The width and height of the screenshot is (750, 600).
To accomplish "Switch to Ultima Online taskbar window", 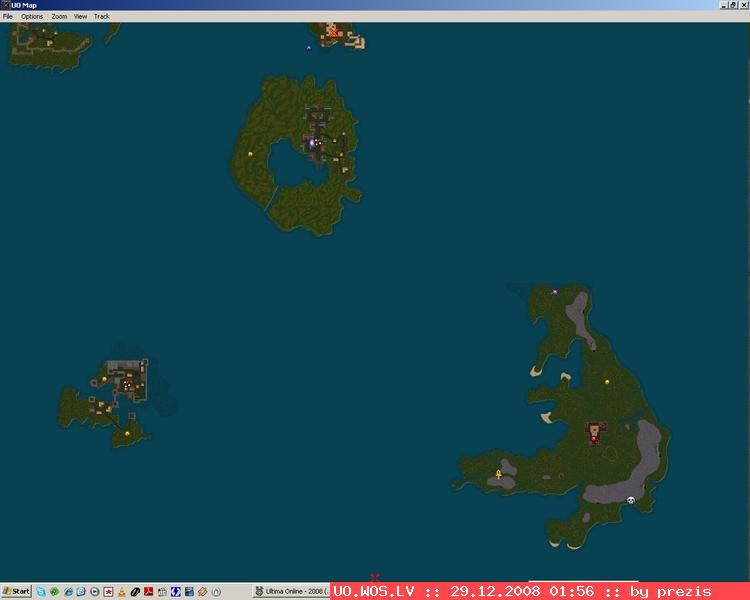I will [x=292, y=591].
